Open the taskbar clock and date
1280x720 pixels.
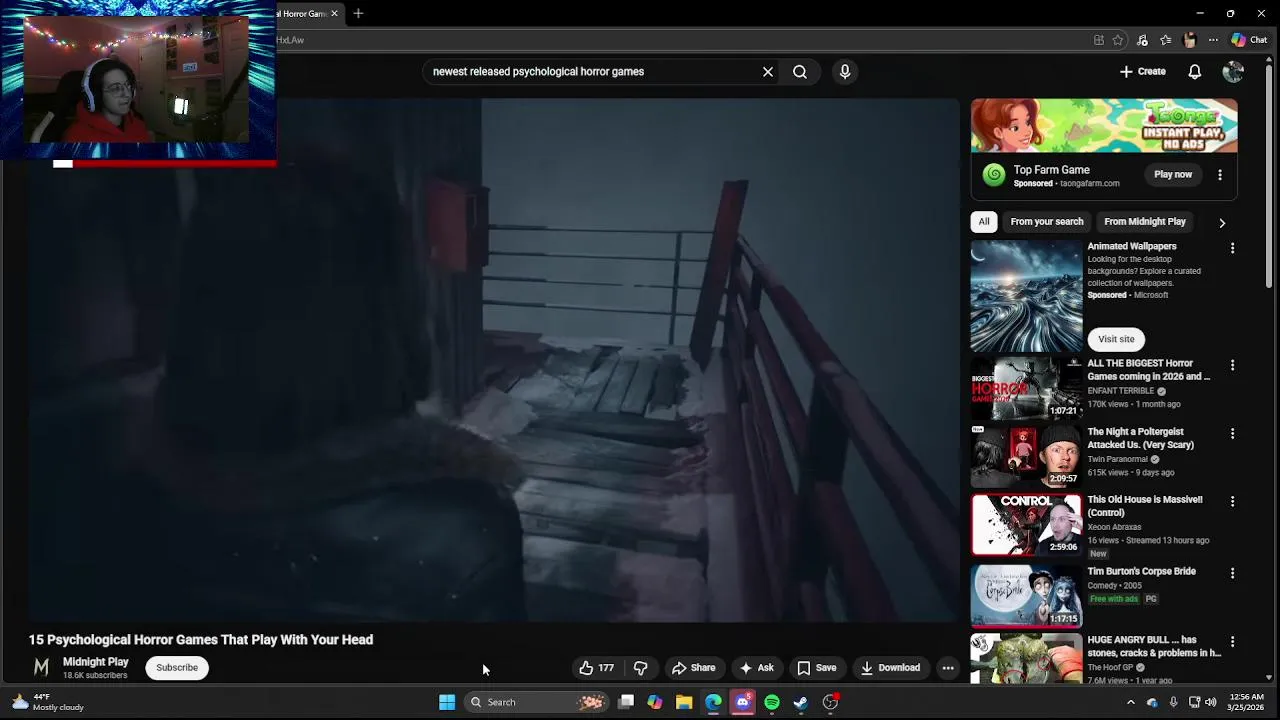1246,702
